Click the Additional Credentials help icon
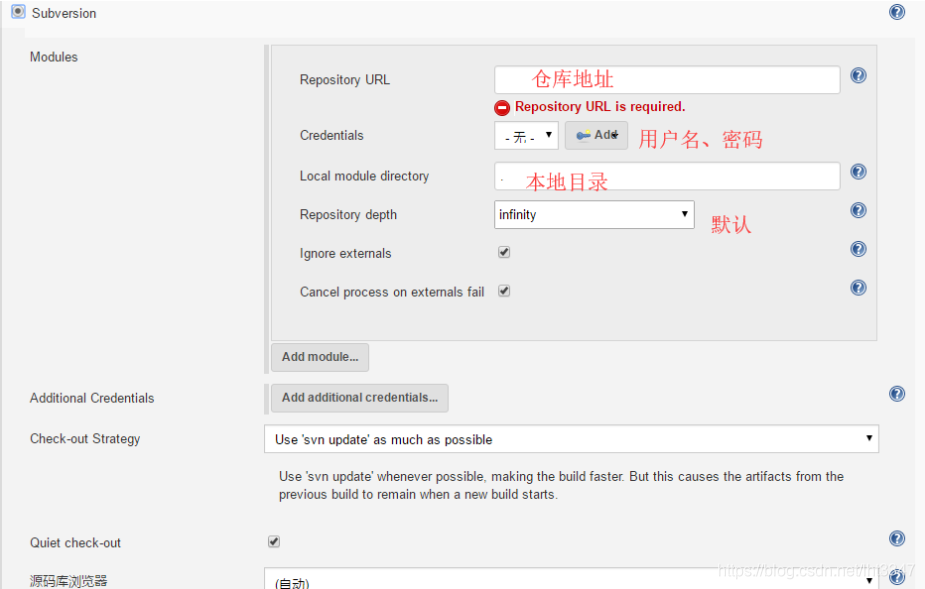Screen dimensions: 925x589 pos(897,394)
